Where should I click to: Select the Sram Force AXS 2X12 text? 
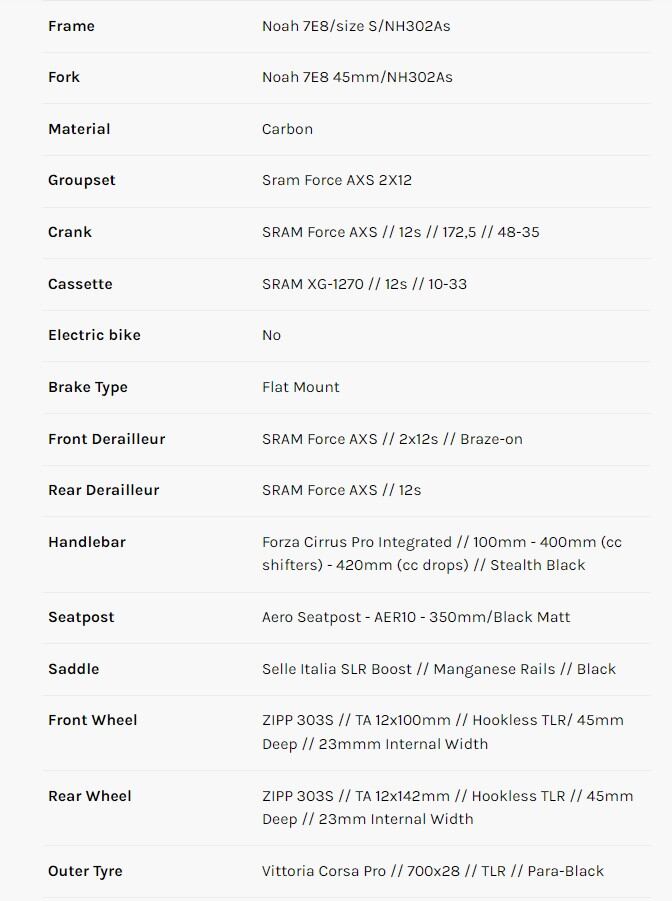(336, 180)
